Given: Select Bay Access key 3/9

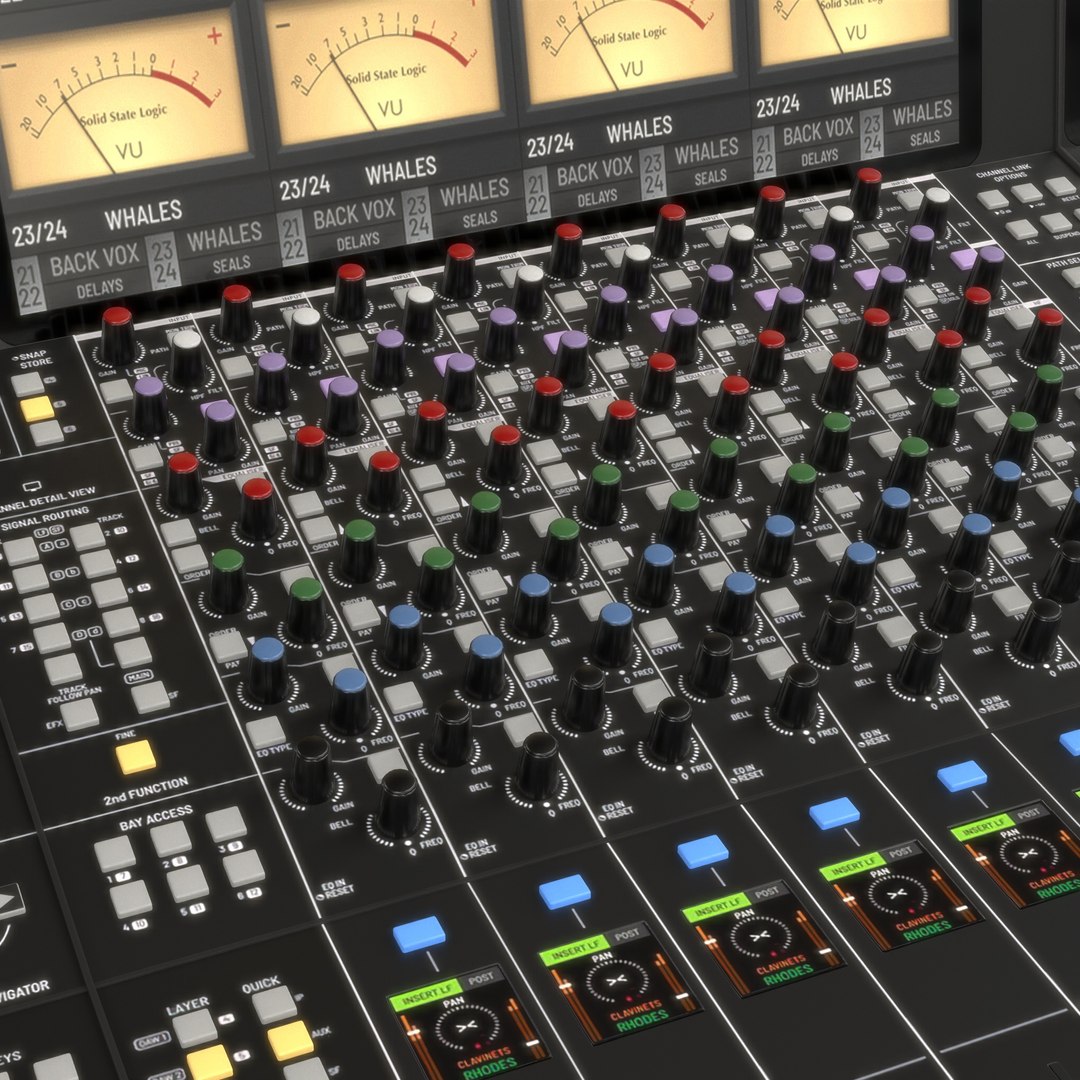Looking at the screenshot, I should point(226,824).
